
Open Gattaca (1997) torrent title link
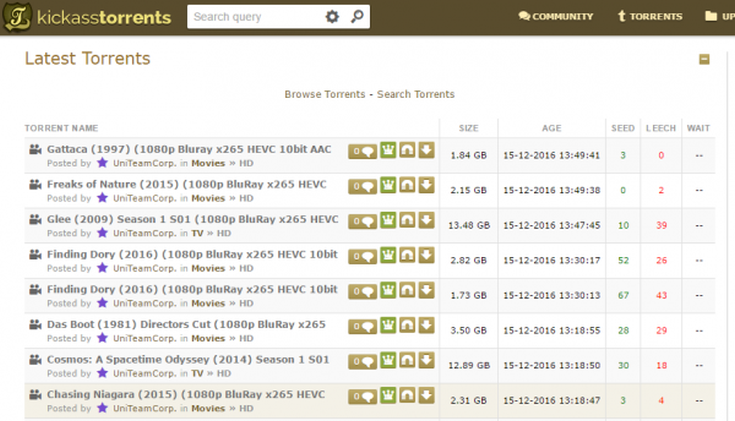(188, 150)
